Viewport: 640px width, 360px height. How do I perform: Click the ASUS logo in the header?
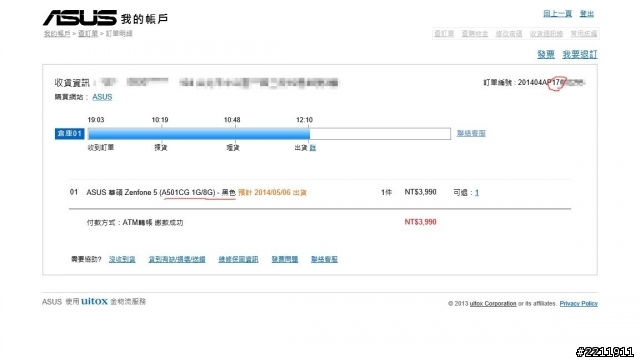pos(80,18)
